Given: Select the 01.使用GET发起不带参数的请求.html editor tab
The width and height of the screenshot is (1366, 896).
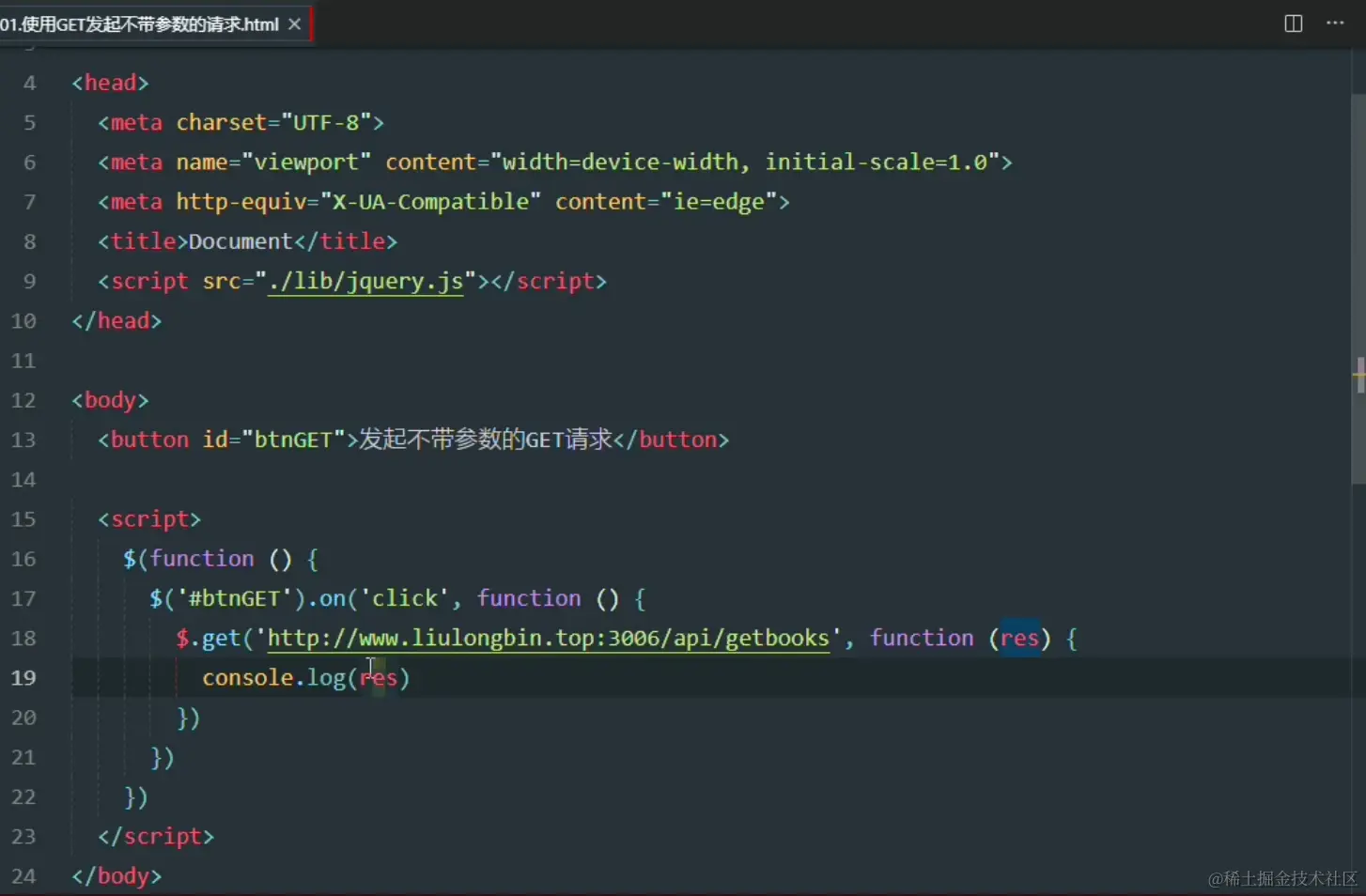Looking at the screenshot, I should 154,24.
